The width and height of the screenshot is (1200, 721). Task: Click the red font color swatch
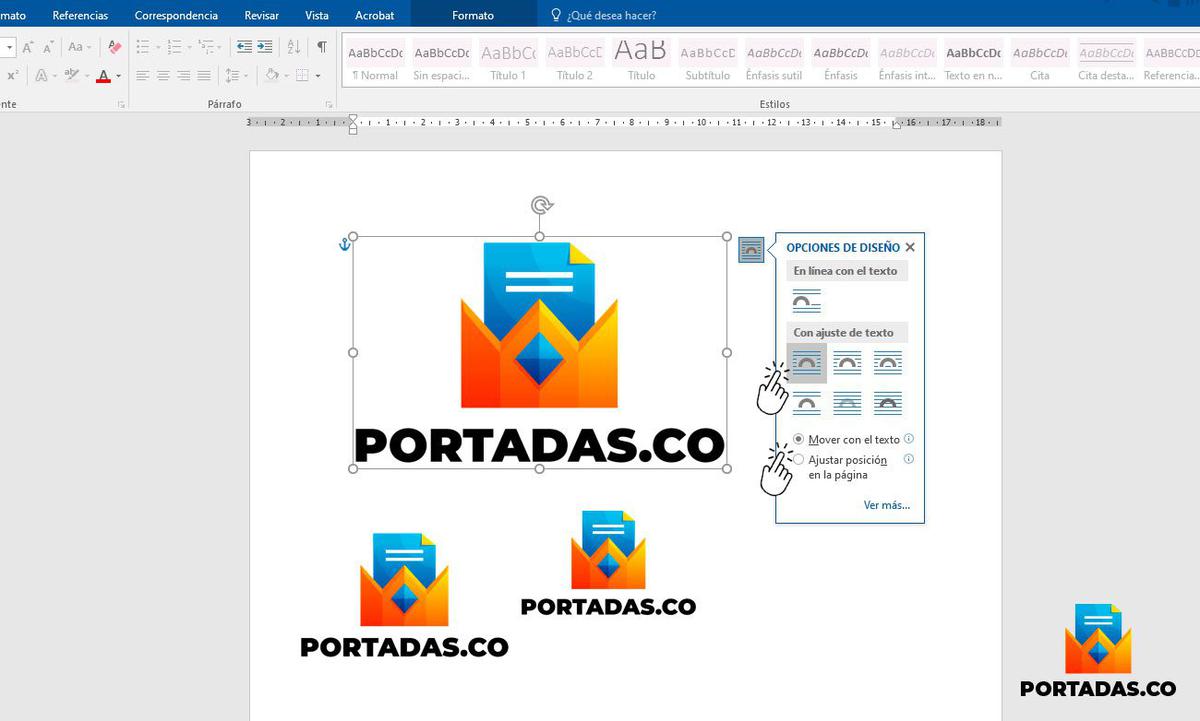coord(103,80)
